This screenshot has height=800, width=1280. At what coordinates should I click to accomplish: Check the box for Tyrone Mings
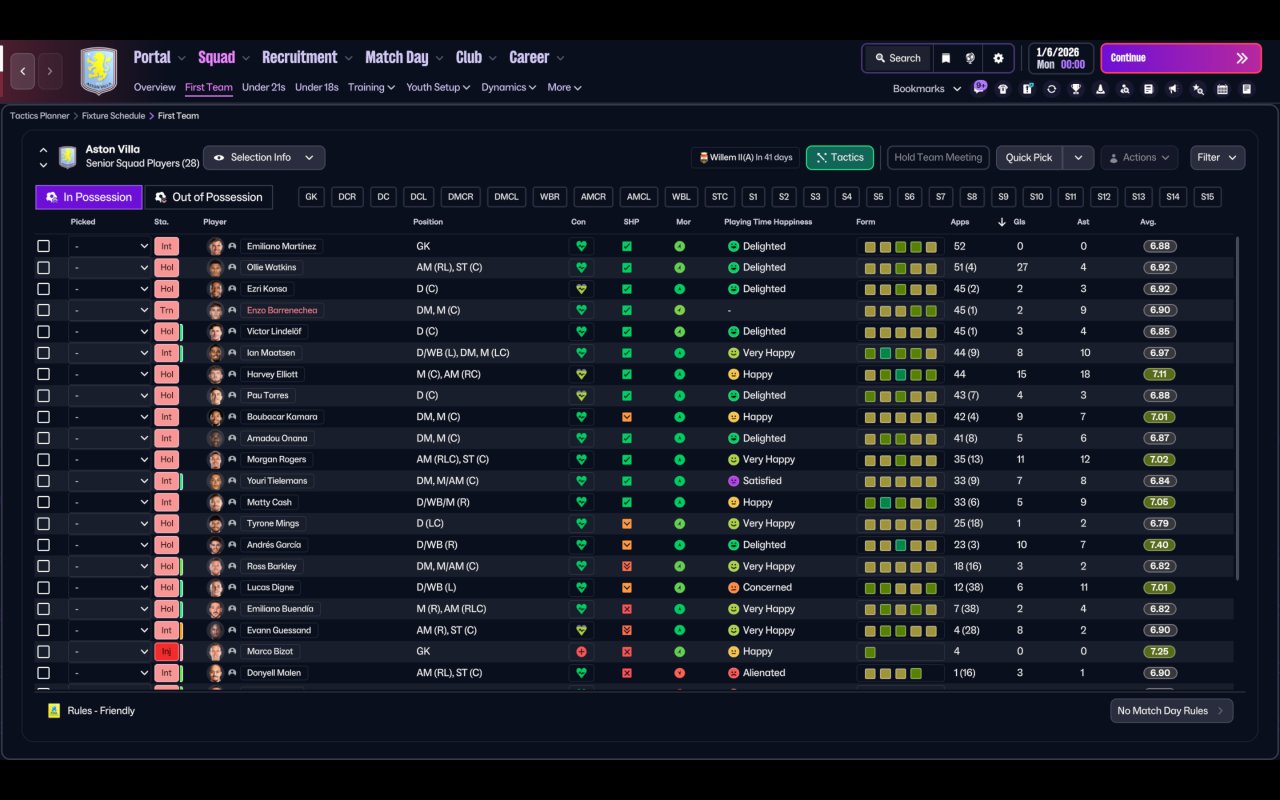click(43, 524)
